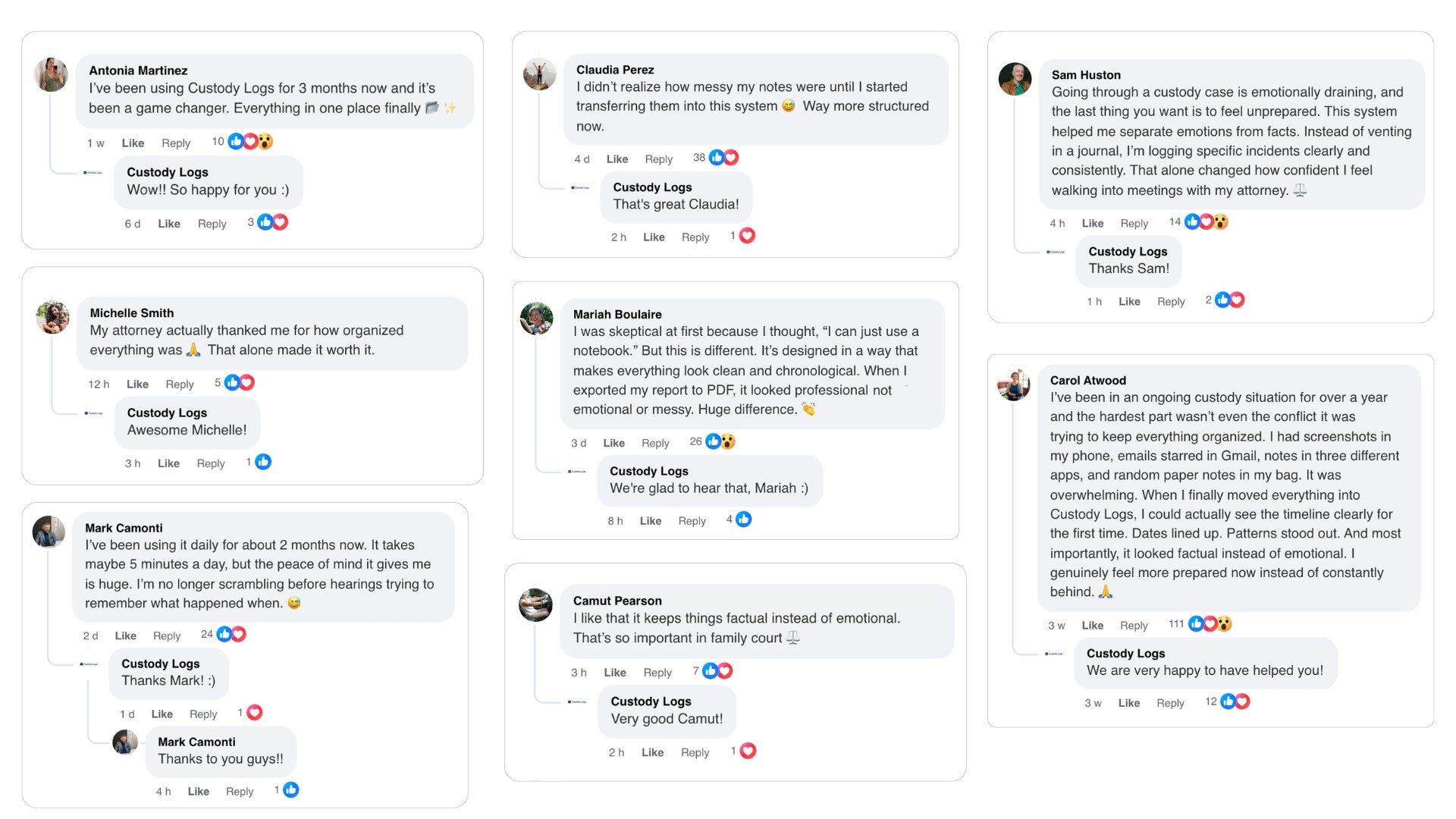Like Michelle Smith's comment
The height and width of the screenshot is (819, 1456).
click(x=137, y=384)
